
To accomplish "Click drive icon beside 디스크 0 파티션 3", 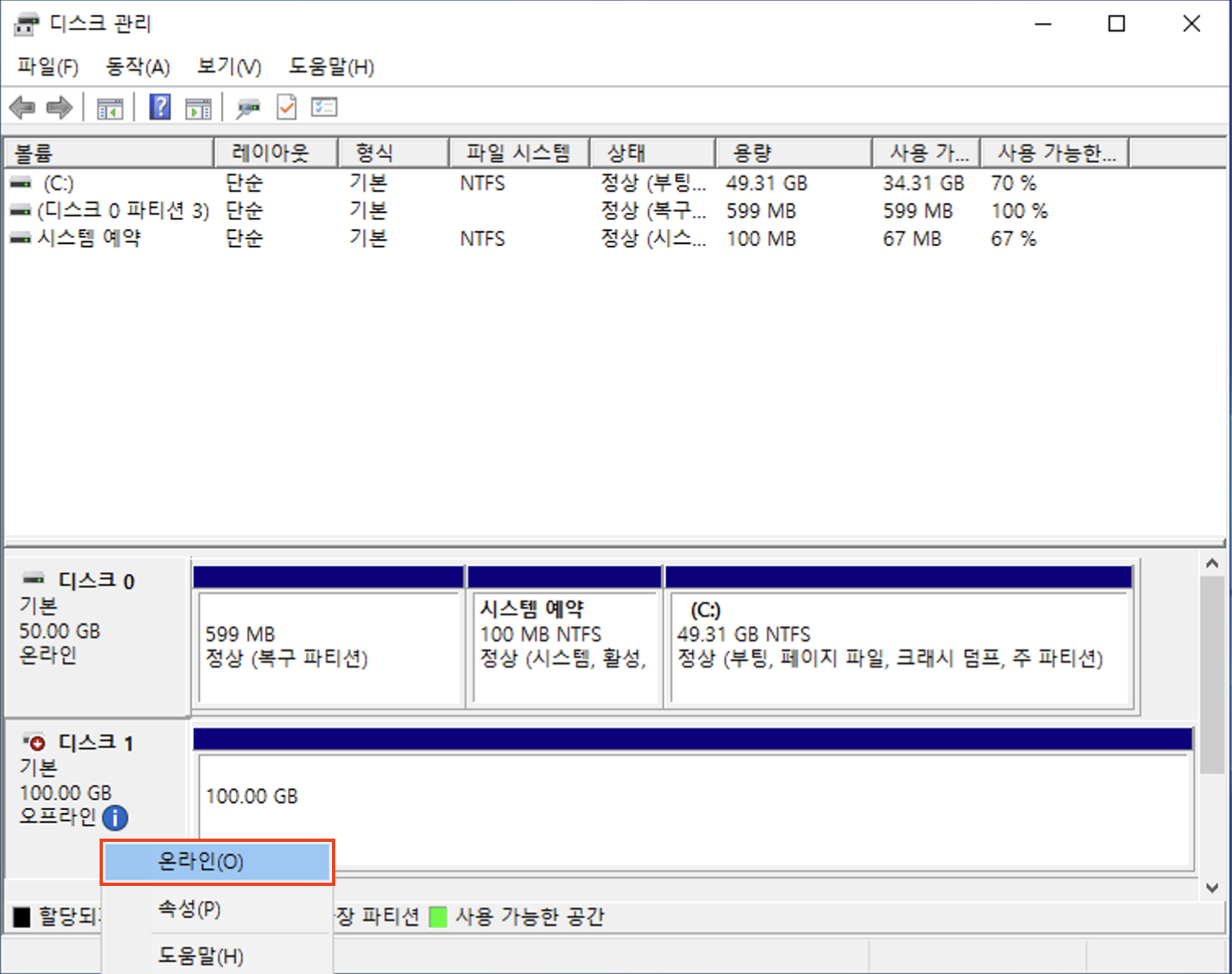I will tap(20, 211).
